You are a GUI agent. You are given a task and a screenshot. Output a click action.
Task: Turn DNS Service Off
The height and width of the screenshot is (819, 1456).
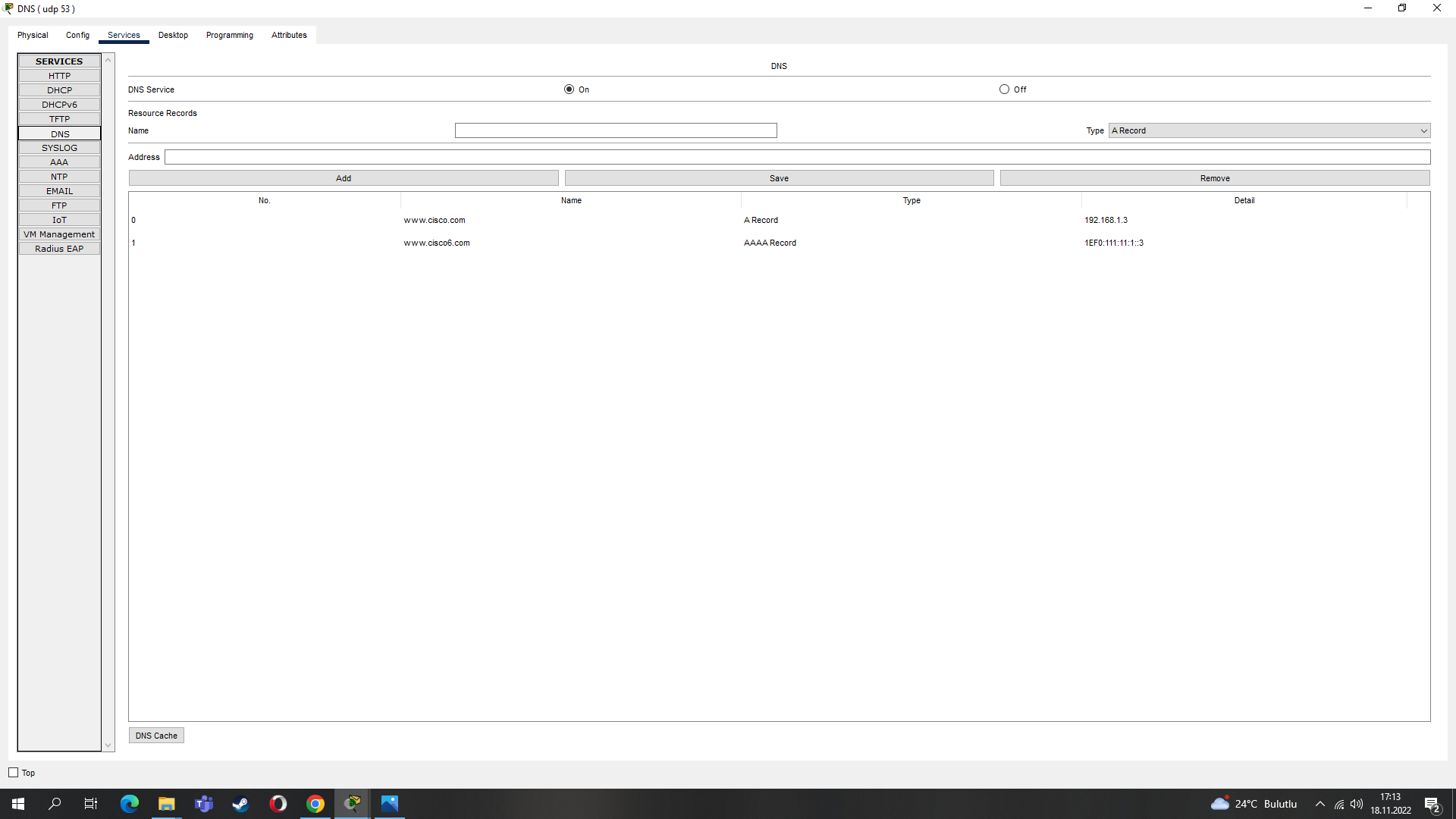(1004, 89)
